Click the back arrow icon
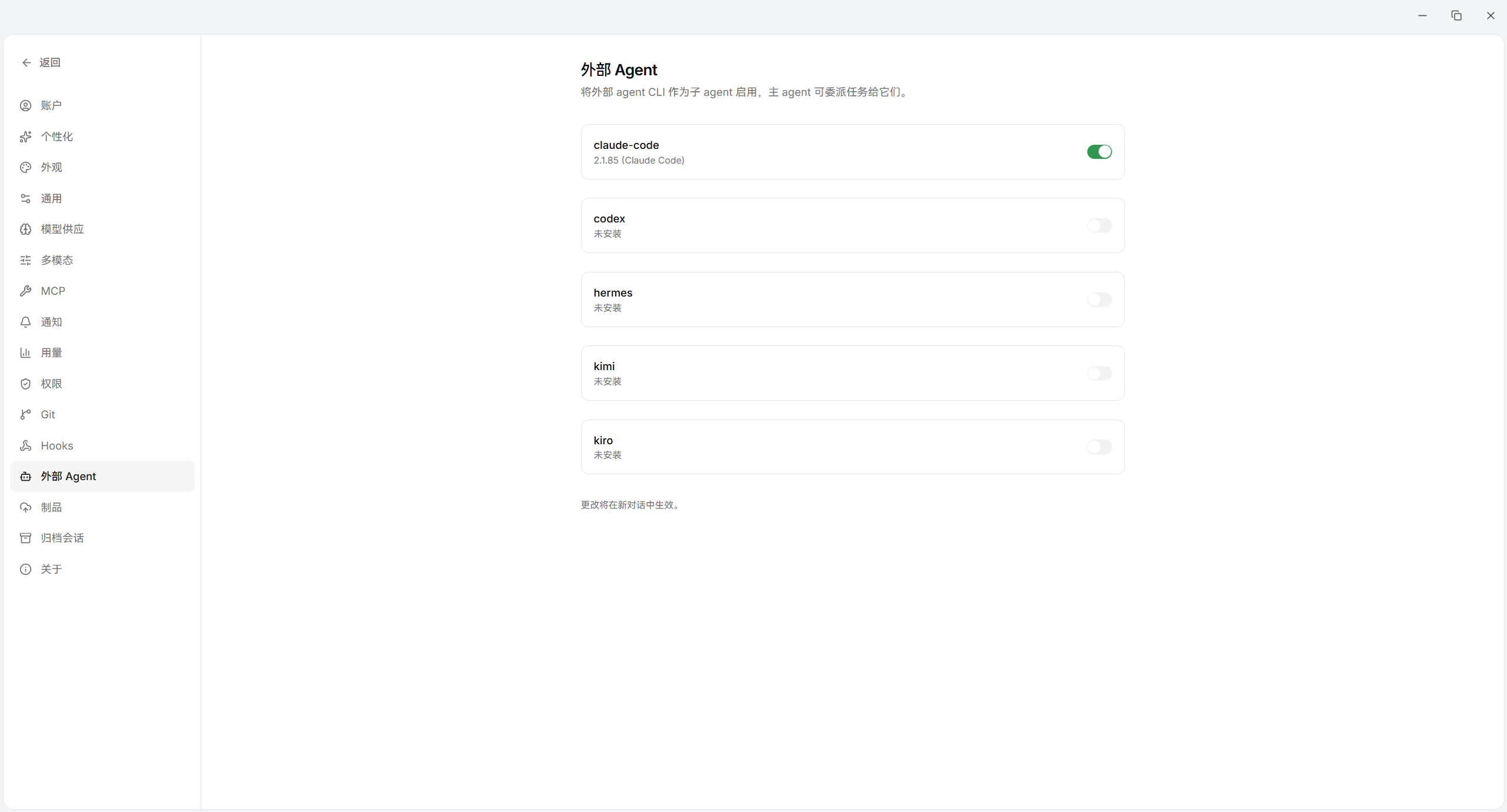Viewport: 1507px width, 812px height. [26, 62]
